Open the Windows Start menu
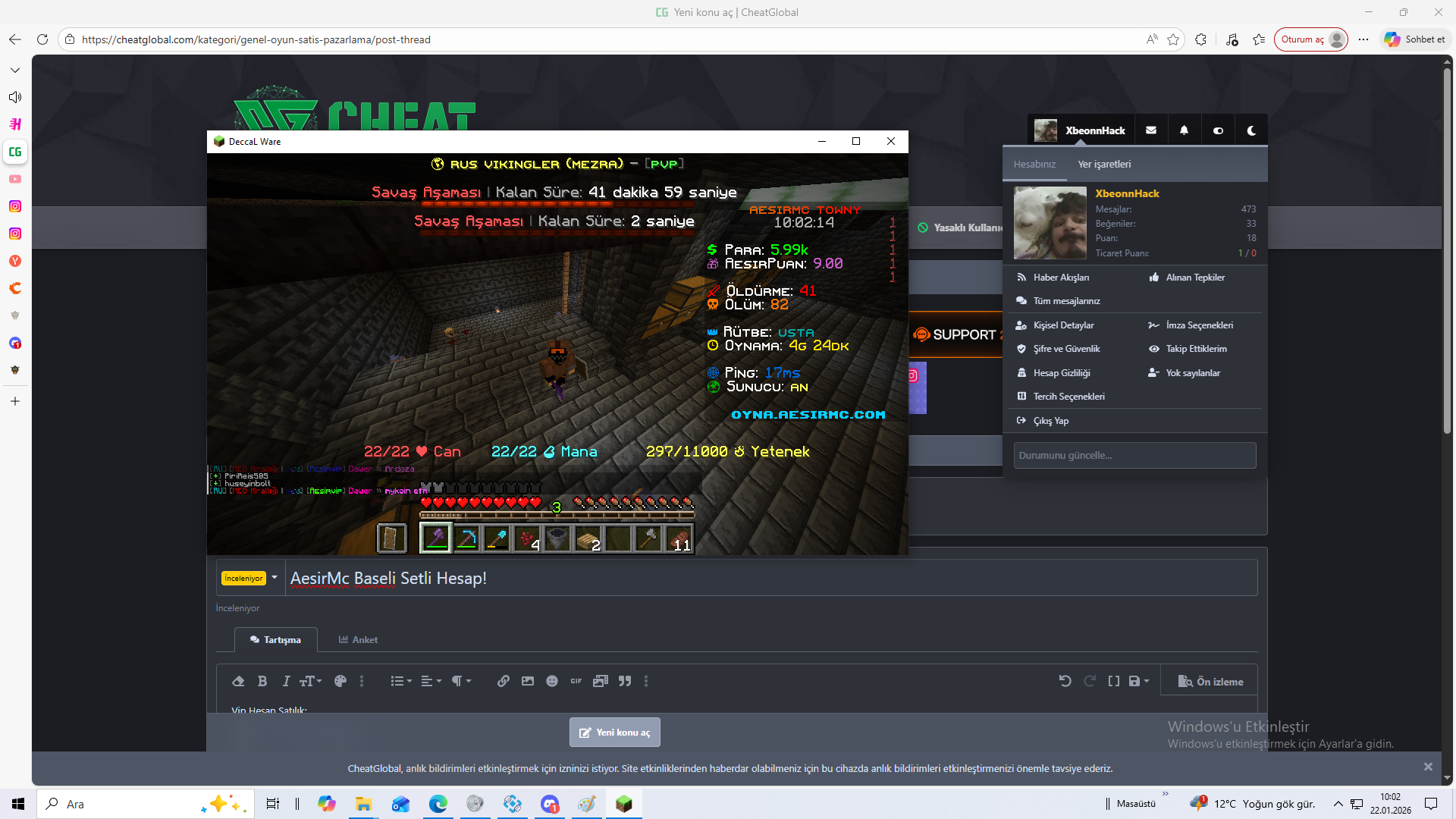 tap(18, 804)
